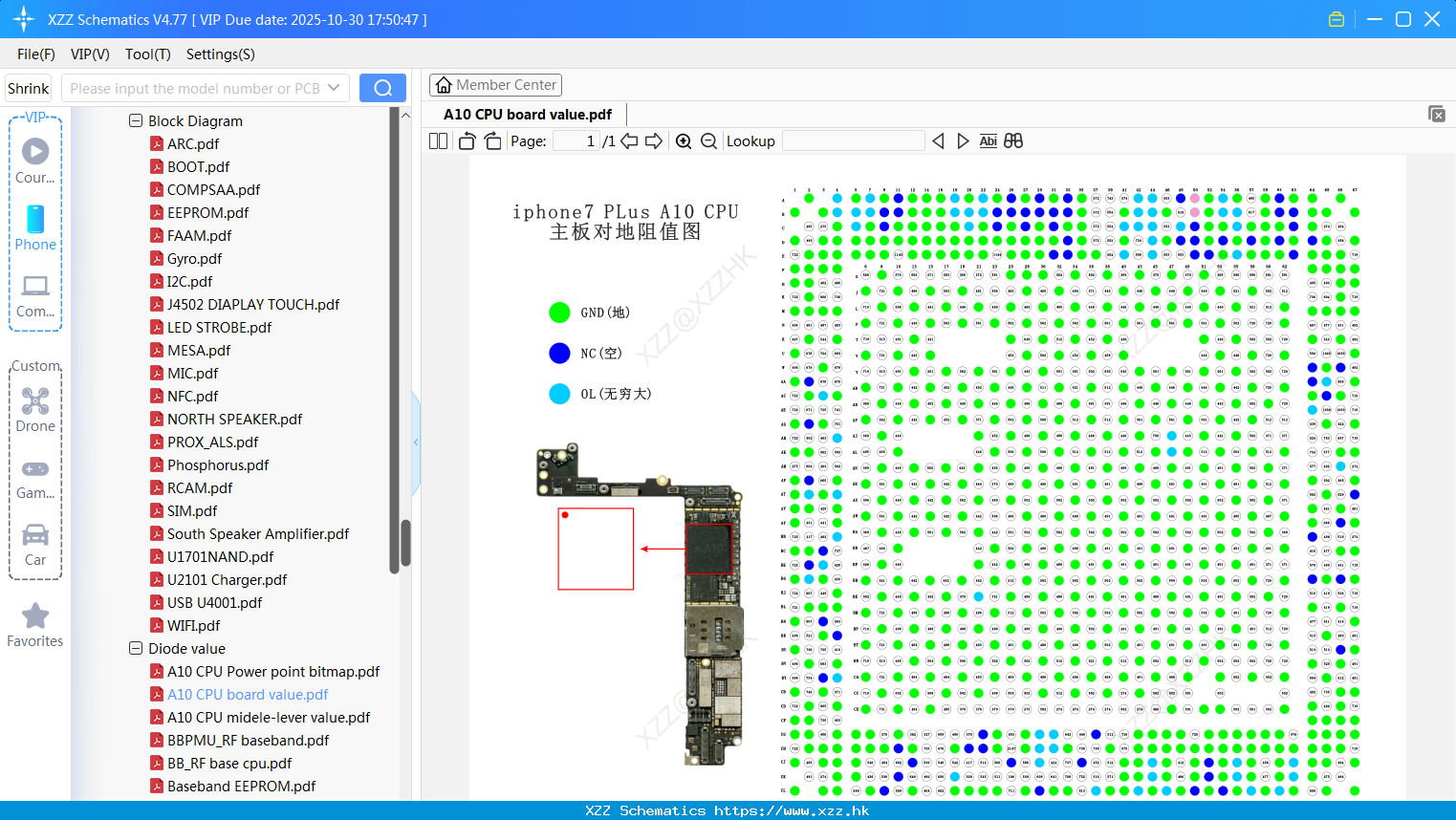Toggle the Abi whole-word match icon

tap(988, 141)
